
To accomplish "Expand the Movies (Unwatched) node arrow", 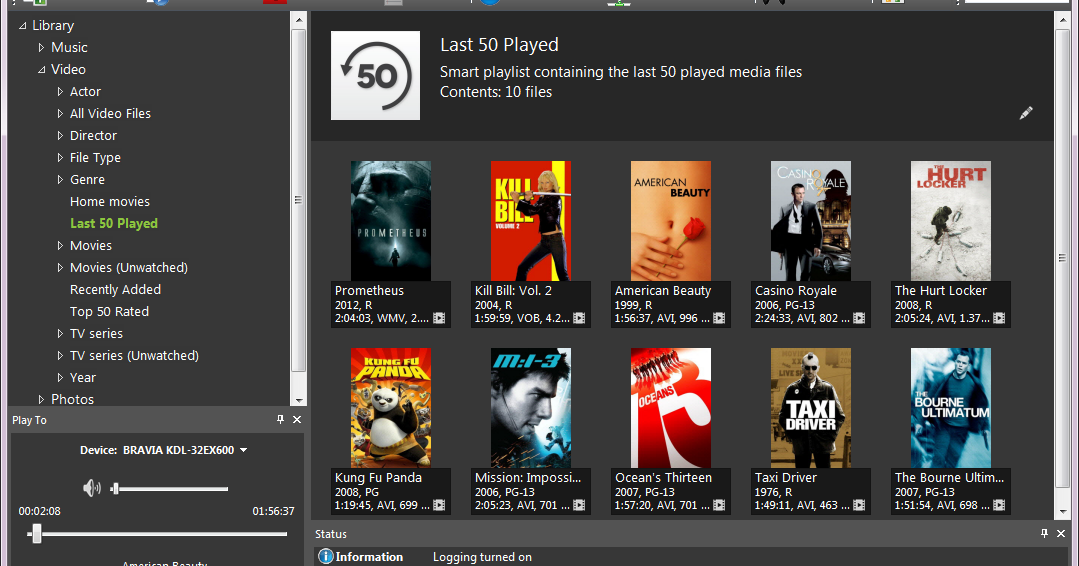I will point(60,268).
